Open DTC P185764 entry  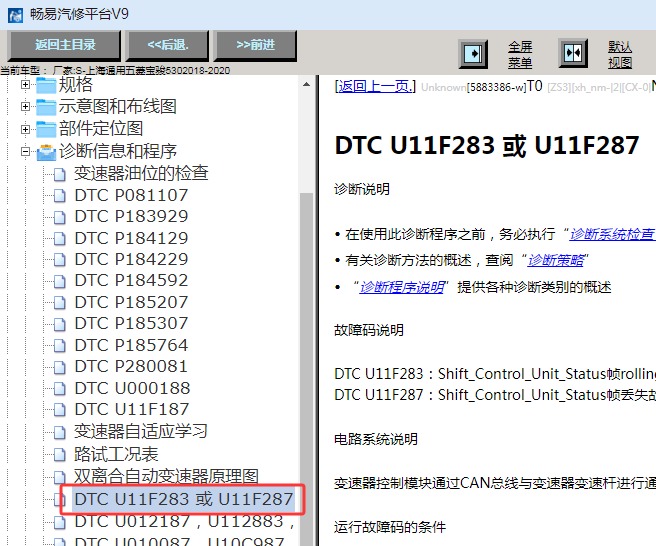click(131, 345)
